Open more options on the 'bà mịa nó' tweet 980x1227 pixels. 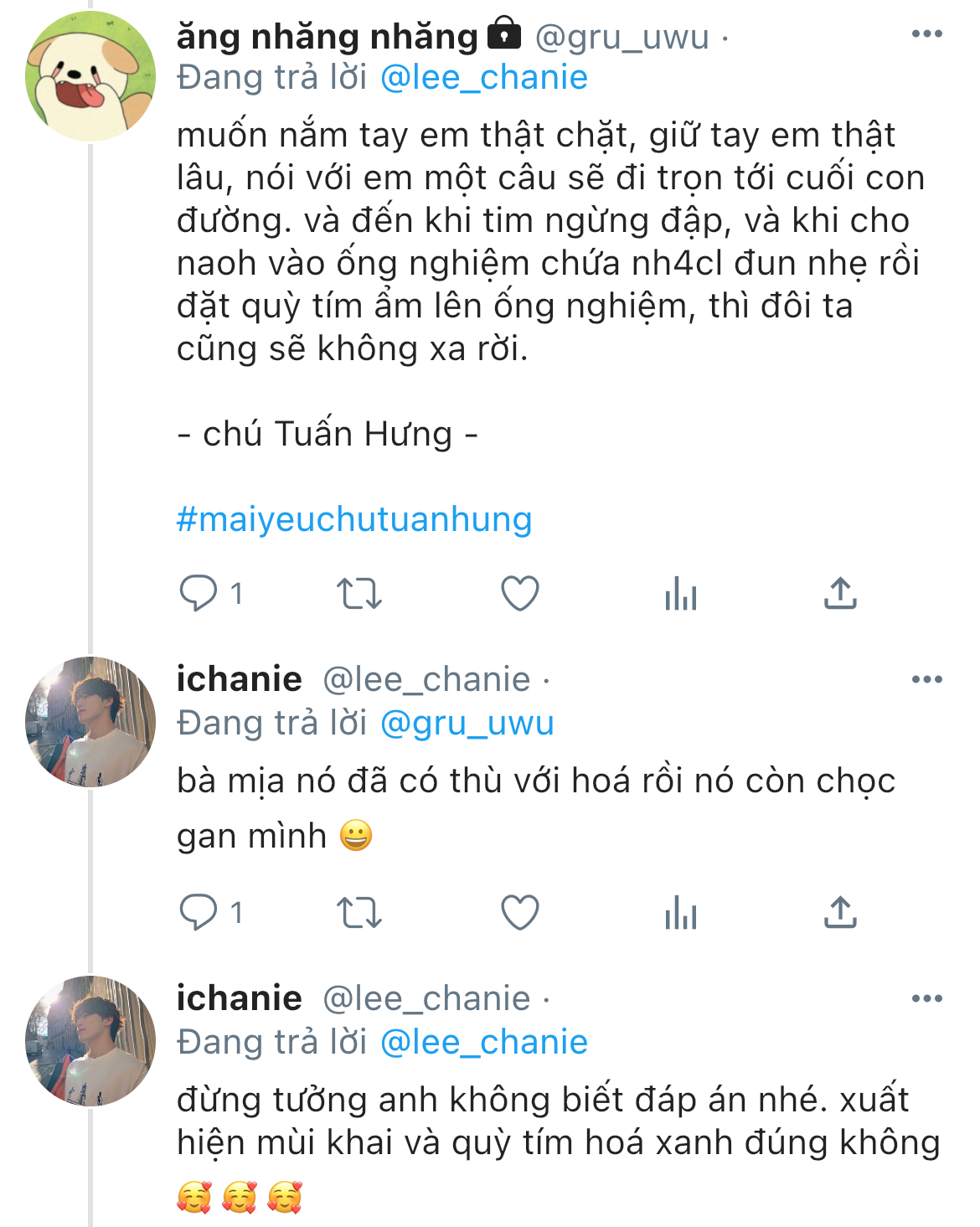click(x=926, y=679)
